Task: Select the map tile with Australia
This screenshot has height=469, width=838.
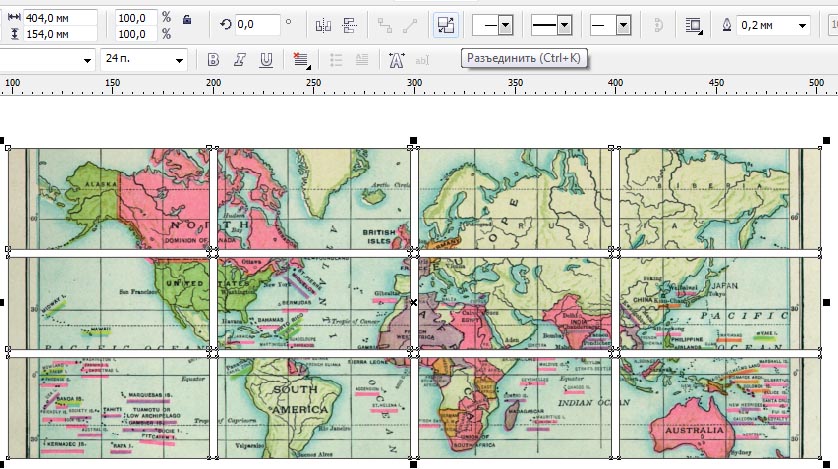Action: (720, 408)
